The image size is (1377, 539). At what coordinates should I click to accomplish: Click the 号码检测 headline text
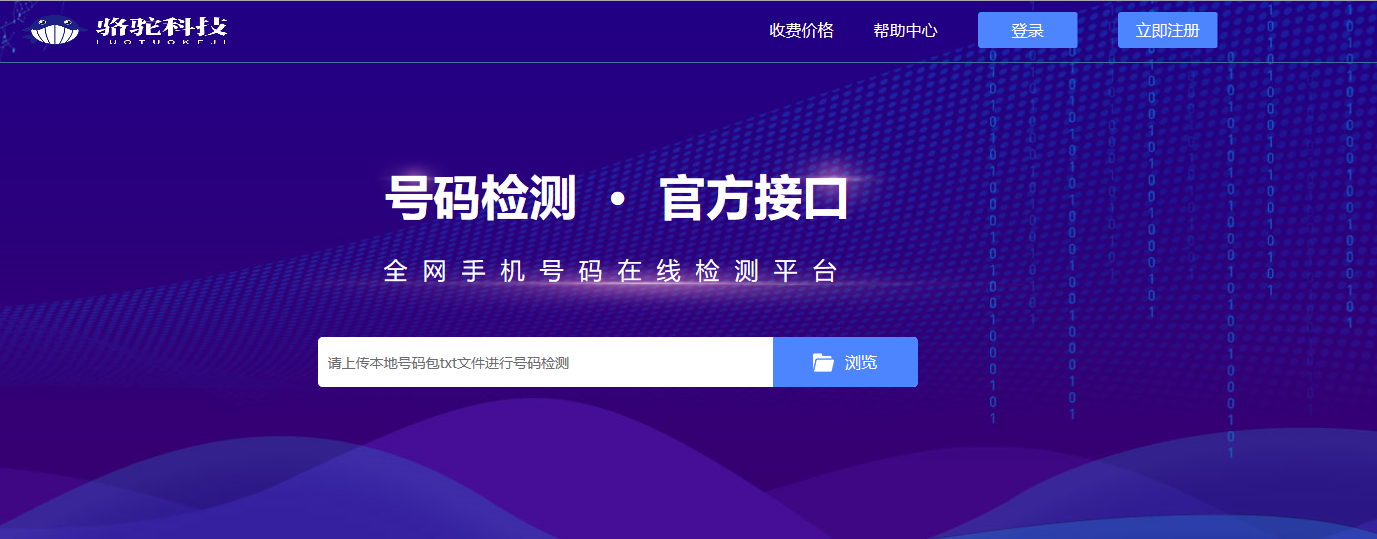481,199
